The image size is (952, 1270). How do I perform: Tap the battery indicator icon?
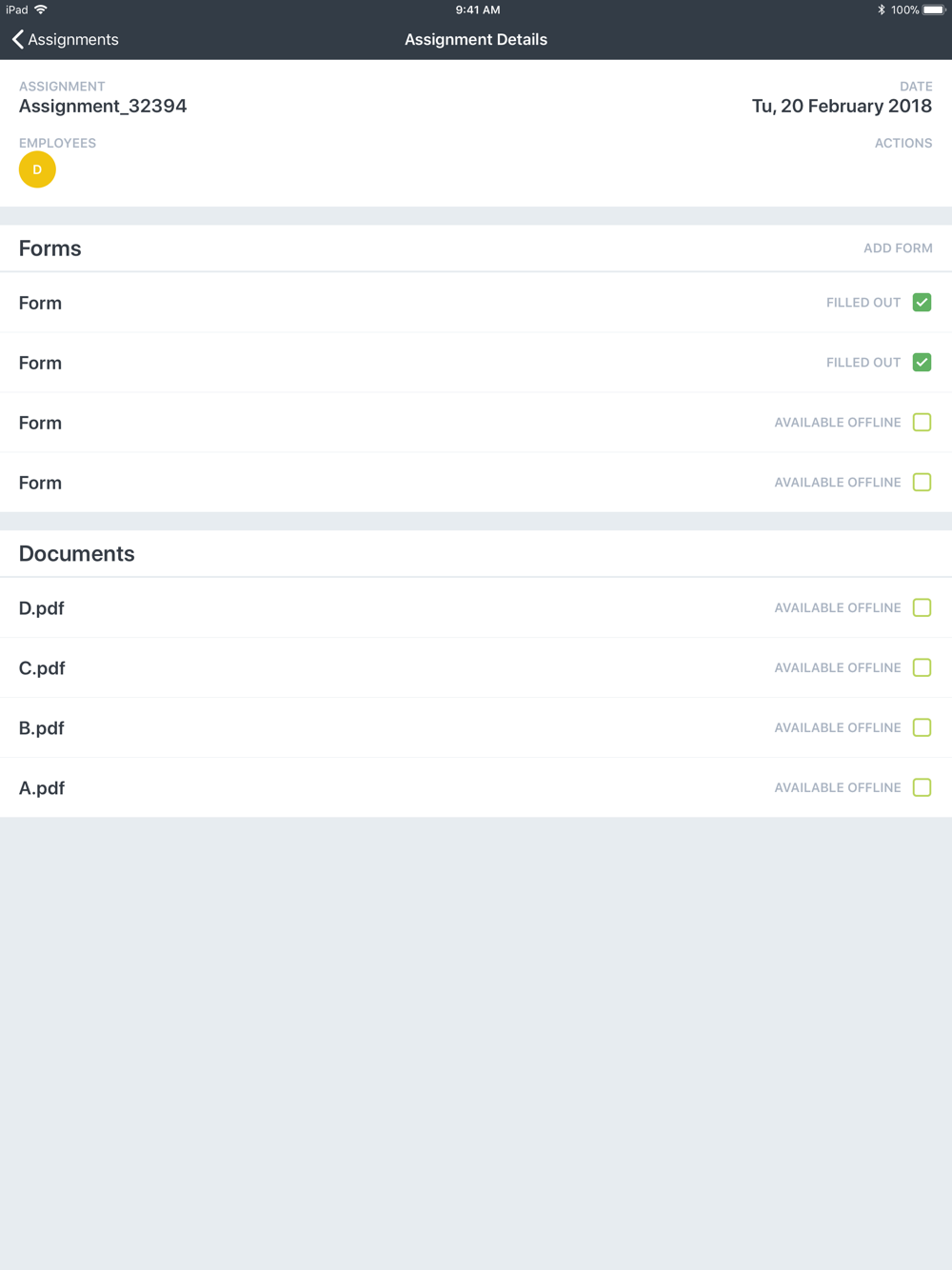click(x=934, y=10)
